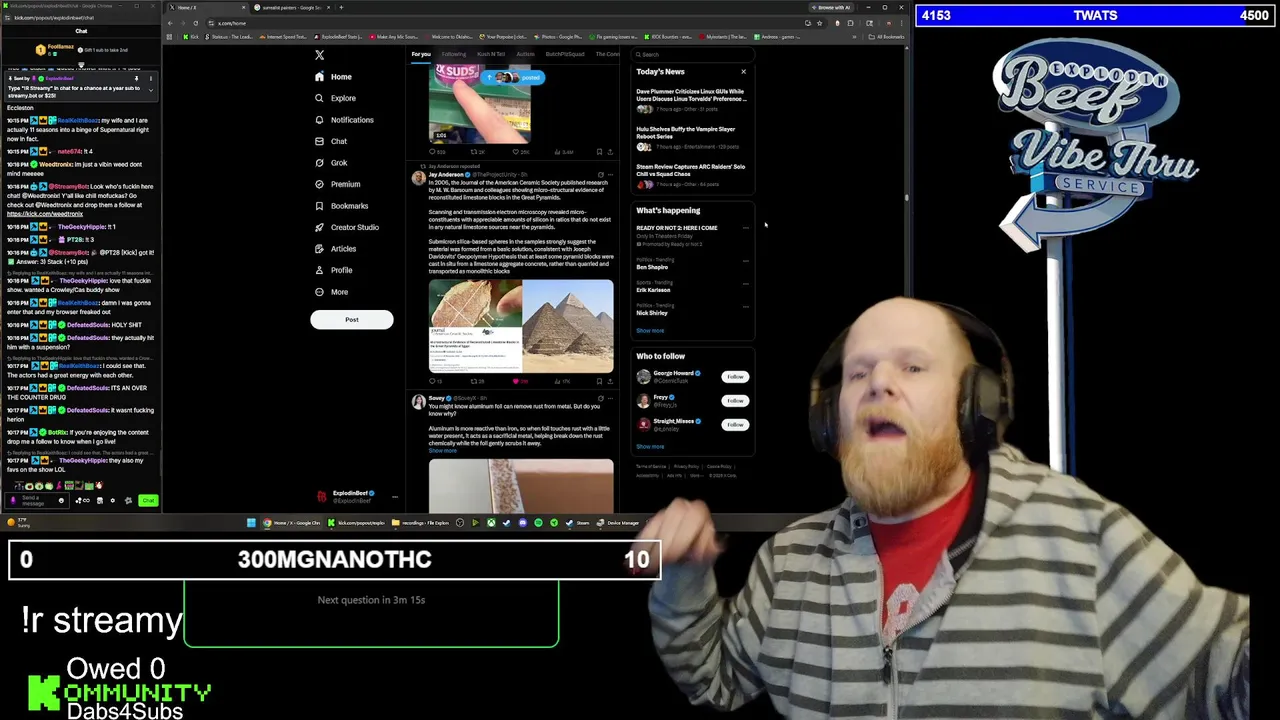This screenshot has width=1280, height=720.
Task: Switch to the For you tab
Action: (421, 54)
